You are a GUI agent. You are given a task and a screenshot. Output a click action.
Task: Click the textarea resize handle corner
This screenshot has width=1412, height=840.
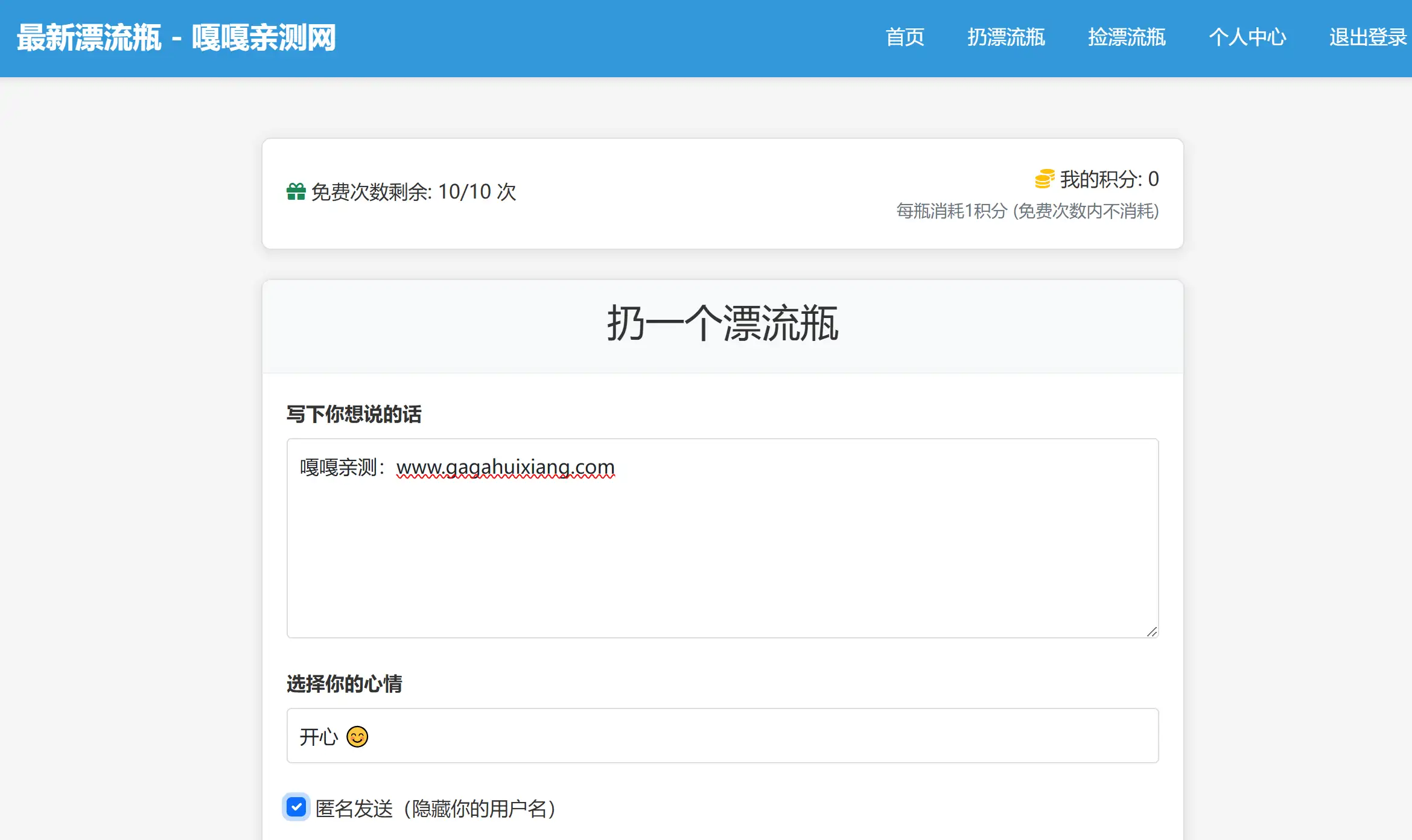click(1152, 631)
